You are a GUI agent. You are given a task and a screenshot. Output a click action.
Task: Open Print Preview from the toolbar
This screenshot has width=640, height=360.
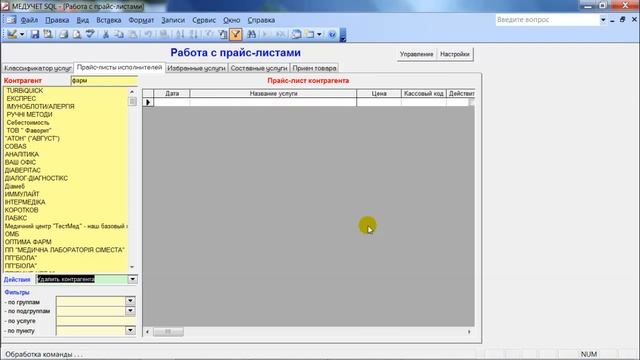[x=77, y=34]
